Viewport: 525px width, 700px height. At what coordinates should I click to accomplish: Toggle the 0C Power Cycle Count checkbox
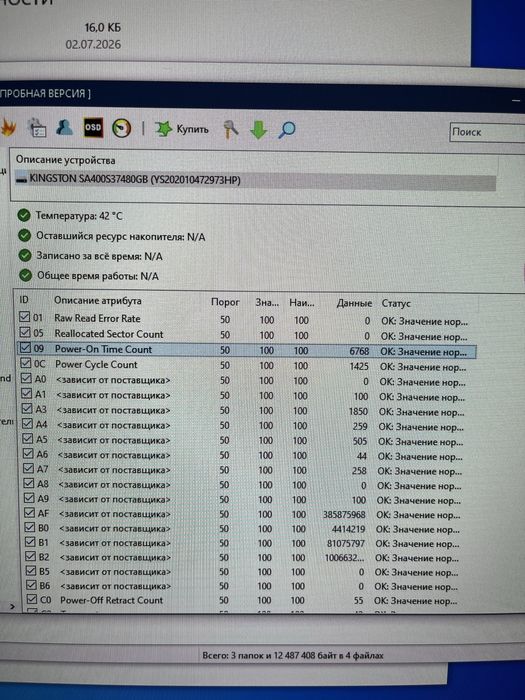[26, 363]
